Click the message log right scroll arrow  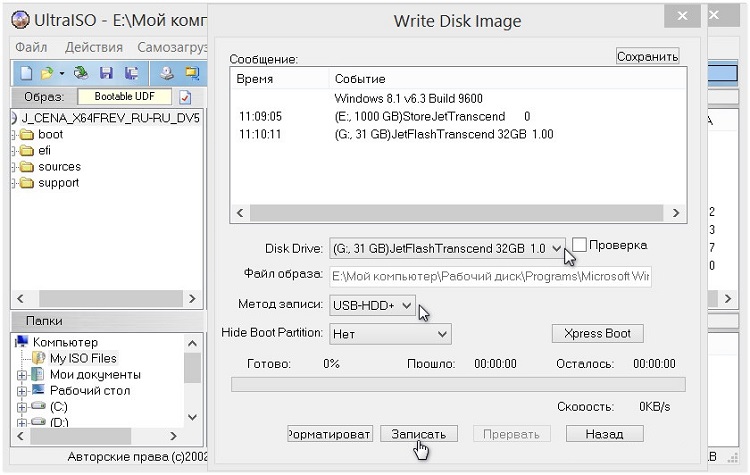tap(675, 213)
